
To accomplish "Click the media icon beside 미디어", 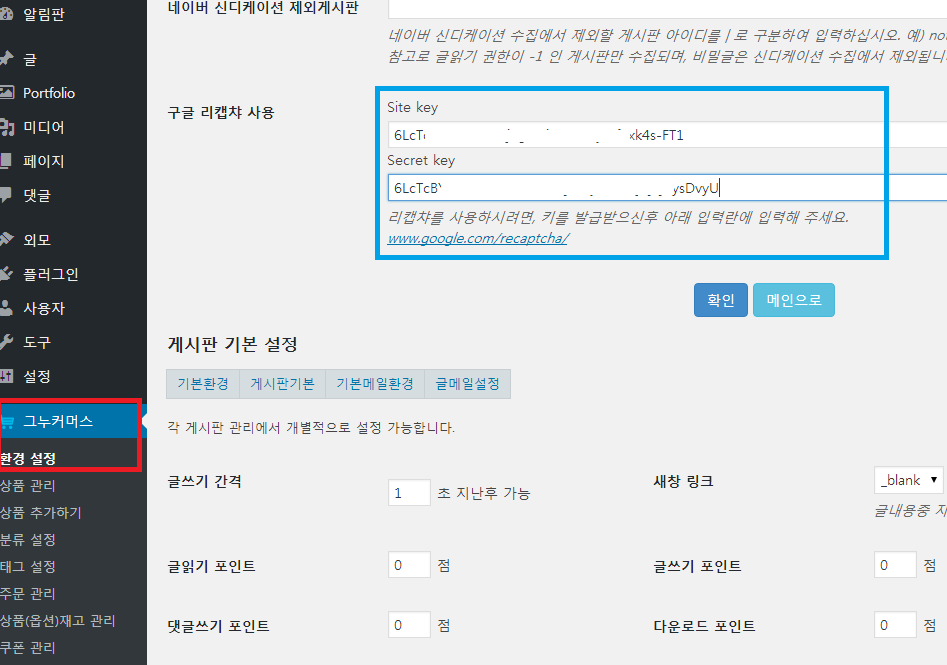I will tap(6, 127).
